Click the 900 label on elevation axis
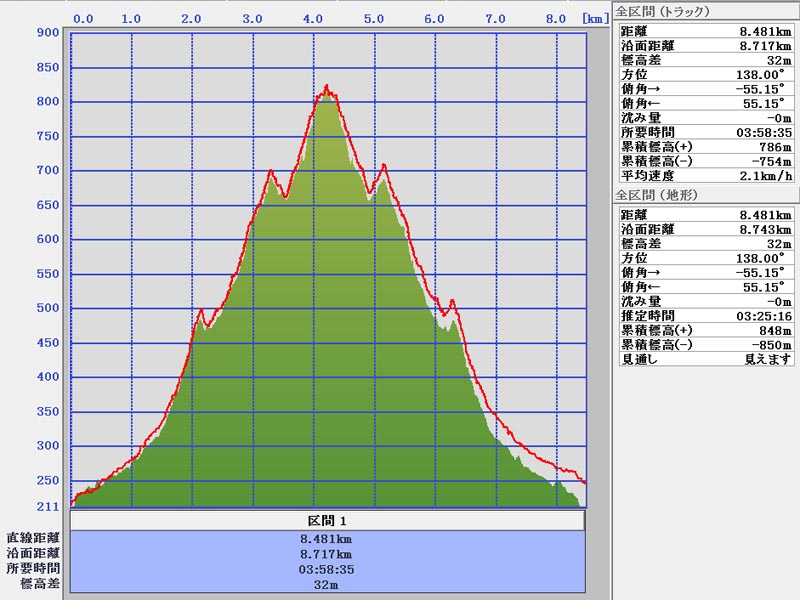This screenshot has width=800, height=600. [47, 32]
